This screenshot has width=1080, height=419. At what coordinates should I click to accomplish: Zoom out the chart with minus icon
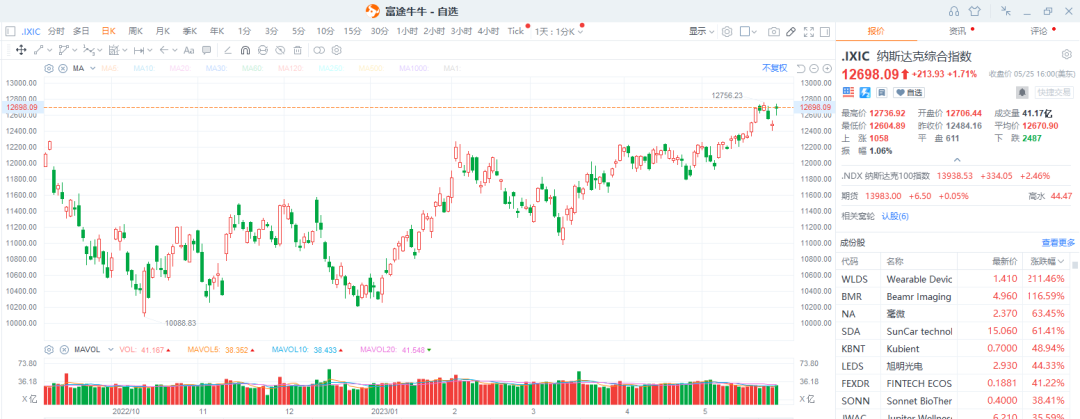click(x=813, y=68)
